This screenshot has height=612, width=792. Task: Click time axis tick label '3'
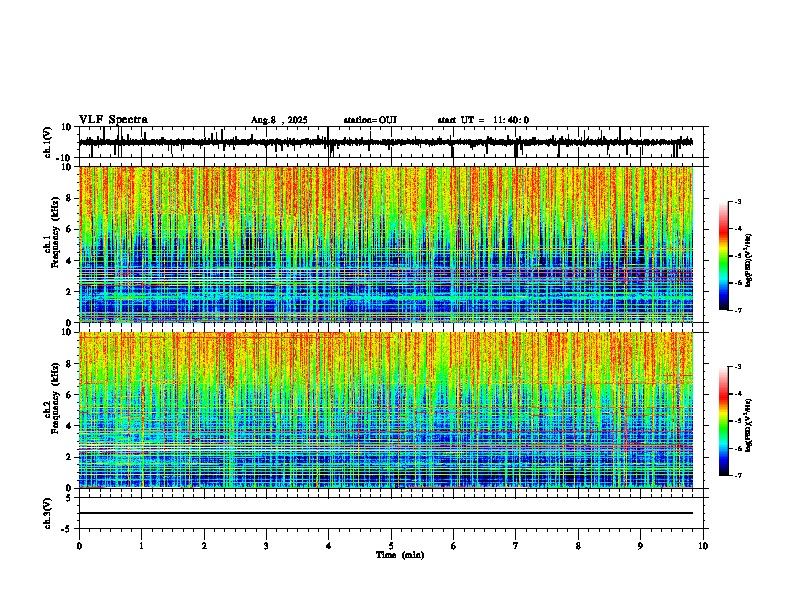coord(266,546)
